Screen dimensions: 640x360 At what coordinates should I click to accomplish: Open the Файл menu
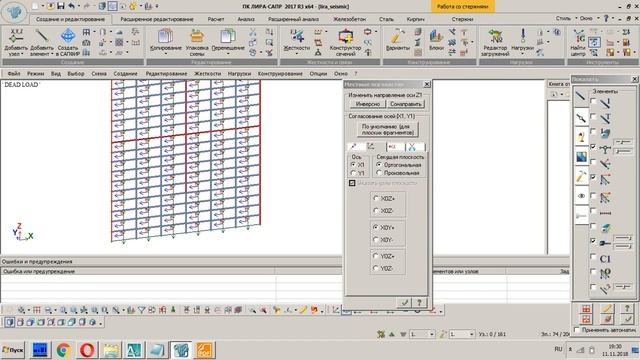tap(13, 73)
